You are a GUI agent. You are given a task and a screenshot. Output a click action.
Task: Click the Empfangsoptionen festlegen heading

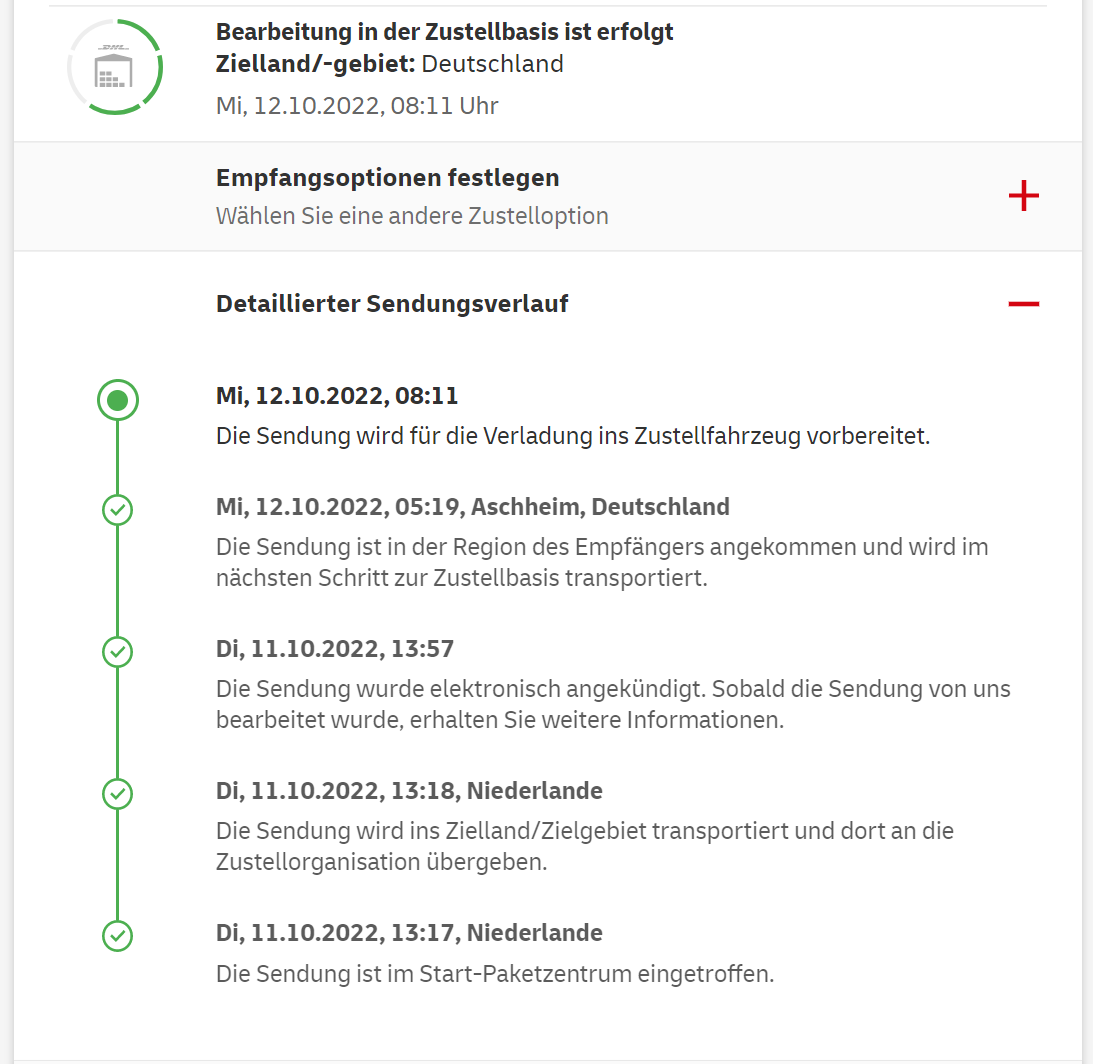click(x=387, y=178)
